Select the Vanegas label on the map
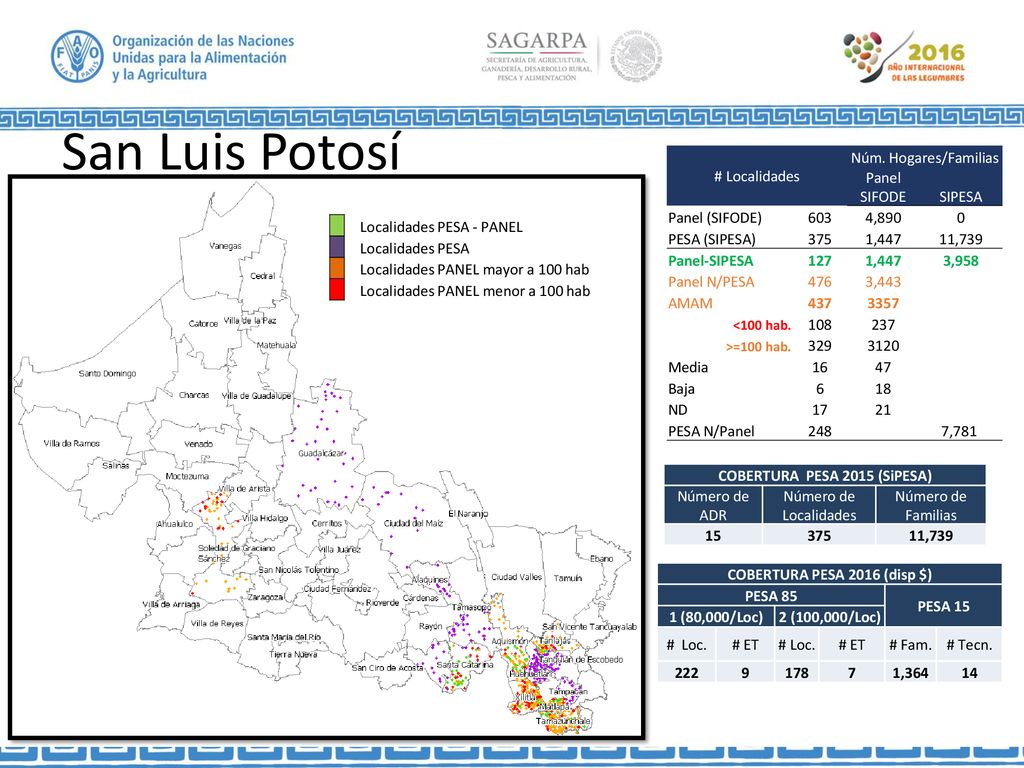Viewport: 1024px width, 768px height. click(x=225, y=246)
